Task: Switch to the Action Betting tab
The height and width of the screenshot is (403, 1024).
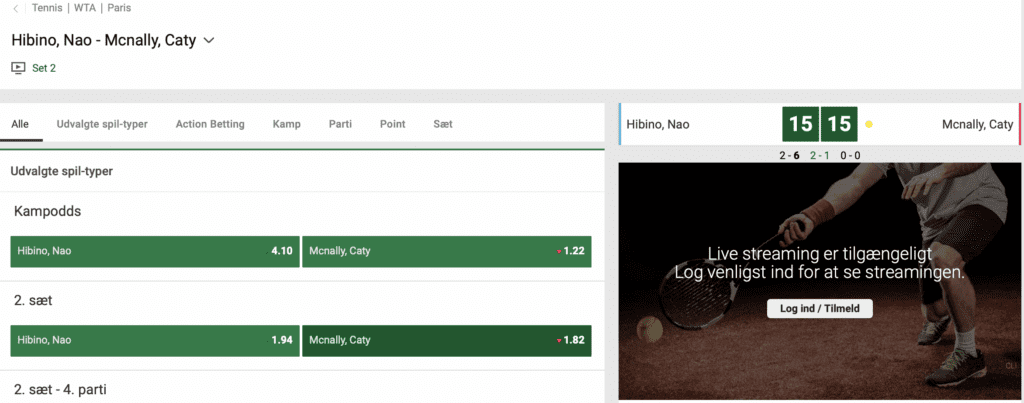Action: coord(209,124)
